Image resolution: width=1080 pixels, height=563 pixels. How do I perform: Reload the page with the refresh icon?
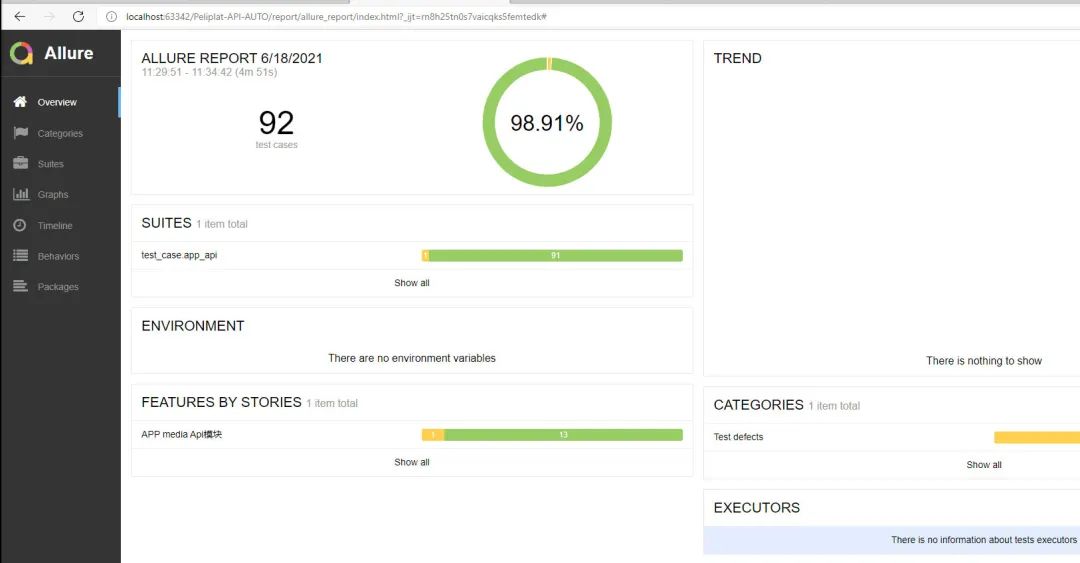click(79, 17)
